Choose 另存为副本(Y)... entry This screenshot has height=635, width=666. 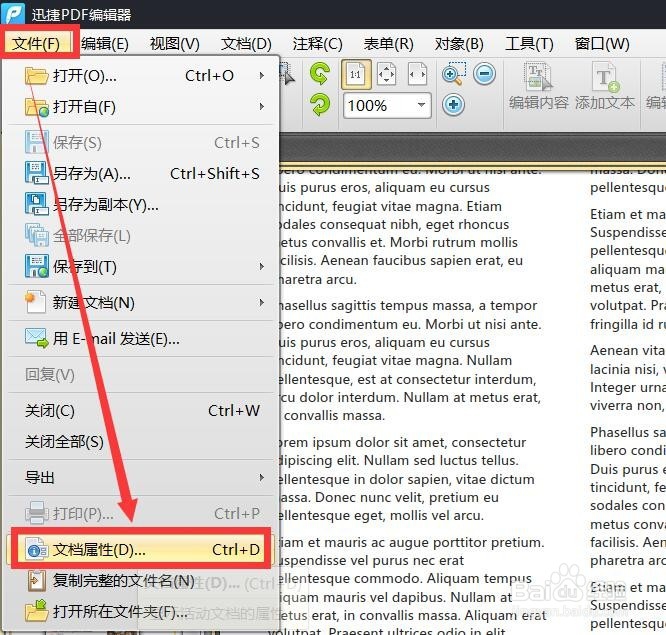pos(140,205)
